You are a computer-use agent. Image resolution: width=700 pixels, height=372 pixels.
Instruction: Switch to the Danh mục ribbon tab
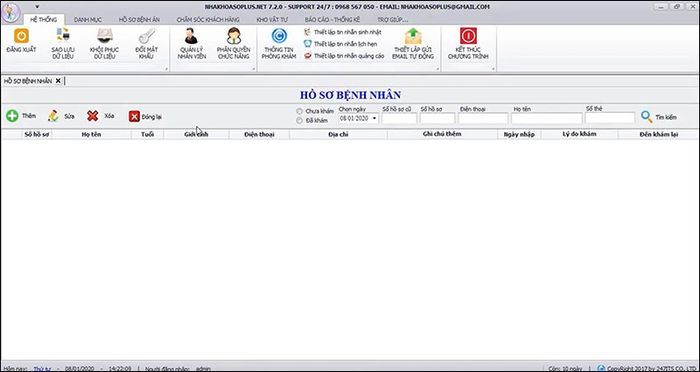[x=88, y=20]
